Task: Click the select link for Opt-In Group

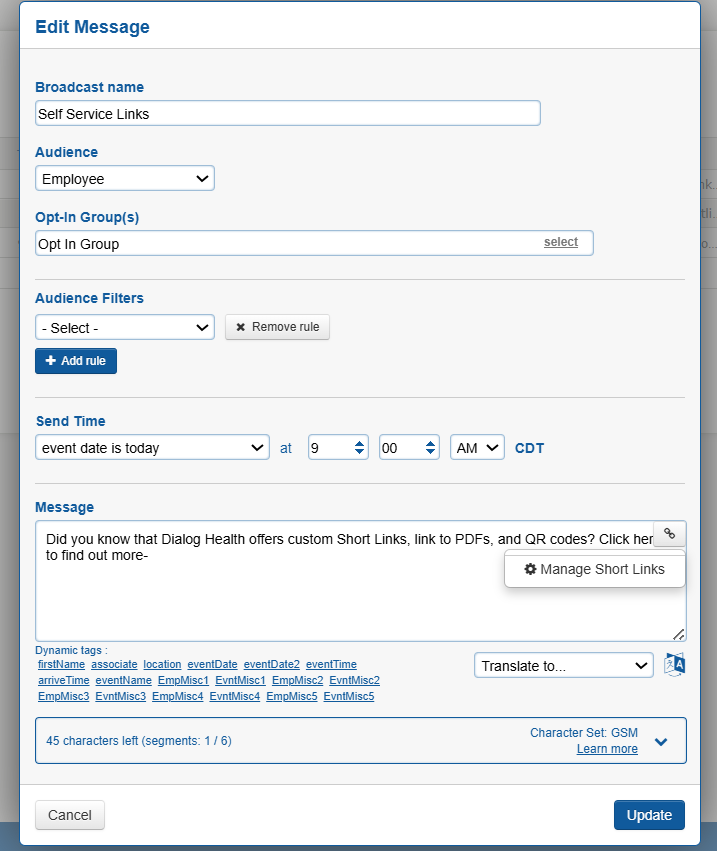Action: (x=561, y=242)
